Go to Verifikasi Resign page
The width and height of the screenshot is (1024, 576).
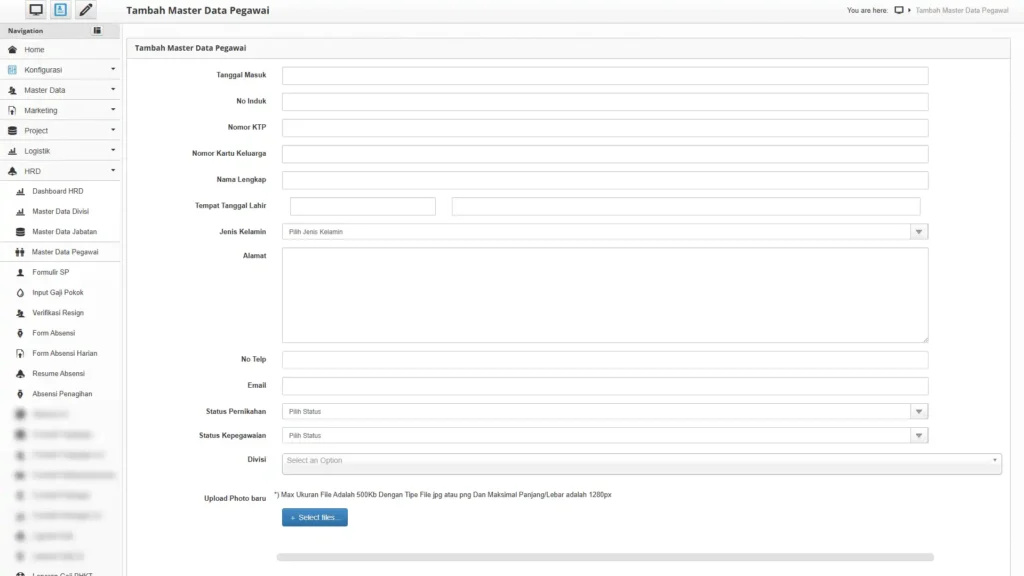[58, 313]
